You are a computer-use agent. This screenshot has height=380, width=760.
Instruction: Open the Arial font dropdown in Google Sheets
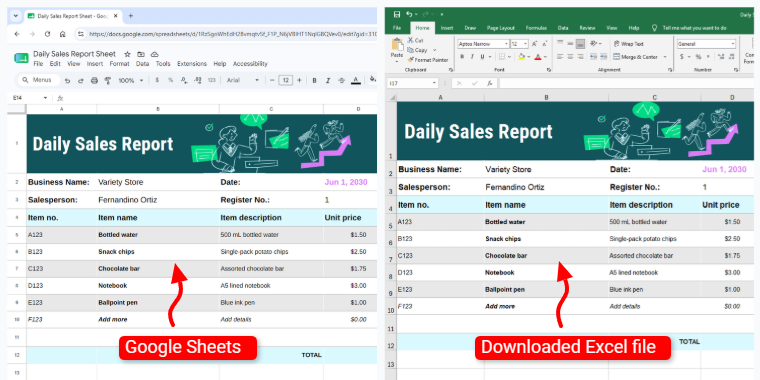click(x=243, y=80)
